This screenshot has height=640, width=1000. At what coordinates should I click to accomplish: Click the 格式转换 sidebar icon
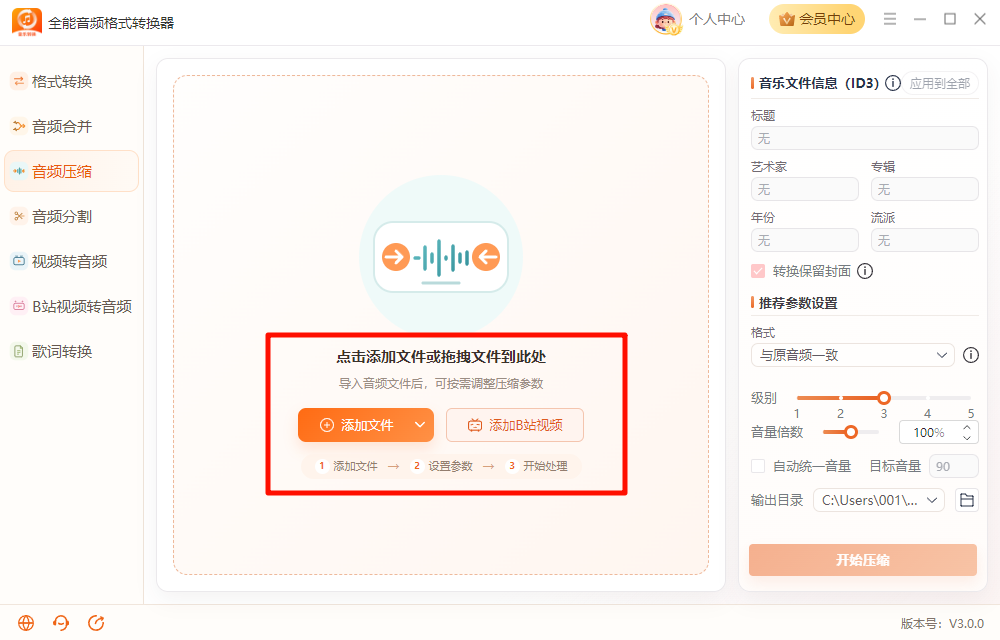point(19,82)
